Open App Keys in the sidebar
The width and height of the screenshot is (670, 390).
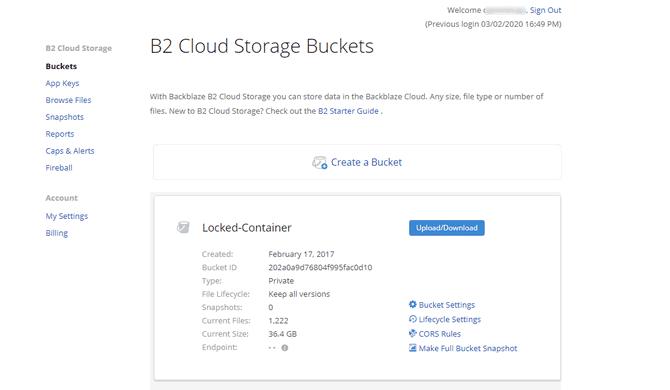62,83
